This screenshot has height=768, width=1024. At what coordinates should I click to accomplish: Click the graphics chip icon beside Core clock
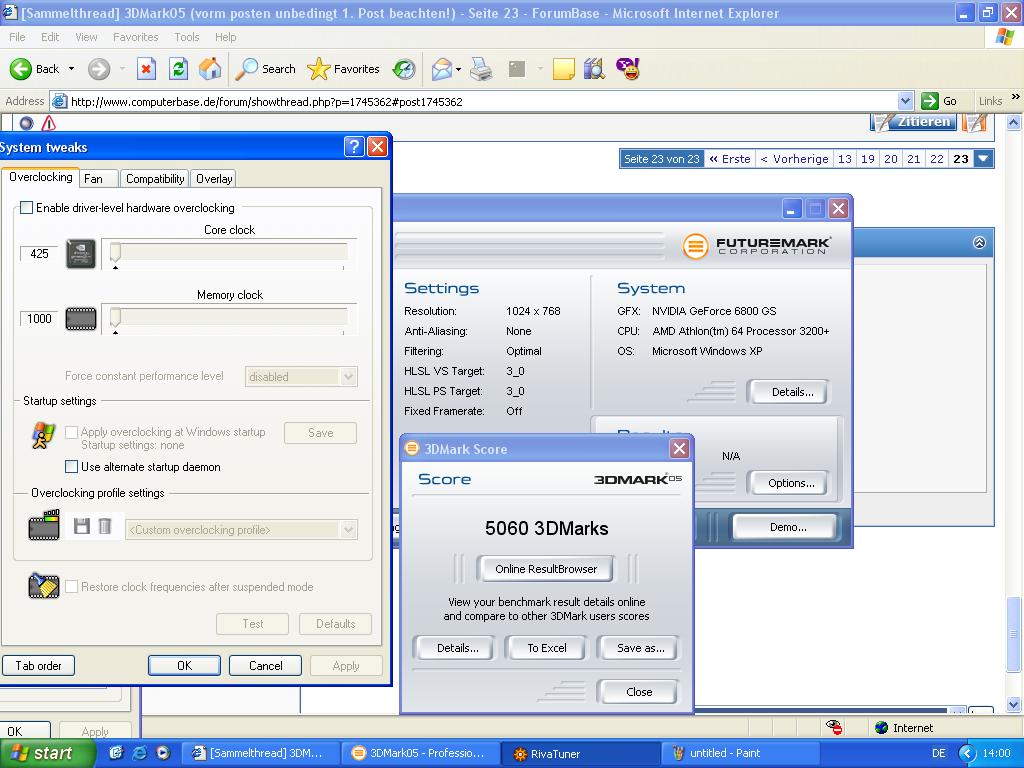[x=81, y=254]
